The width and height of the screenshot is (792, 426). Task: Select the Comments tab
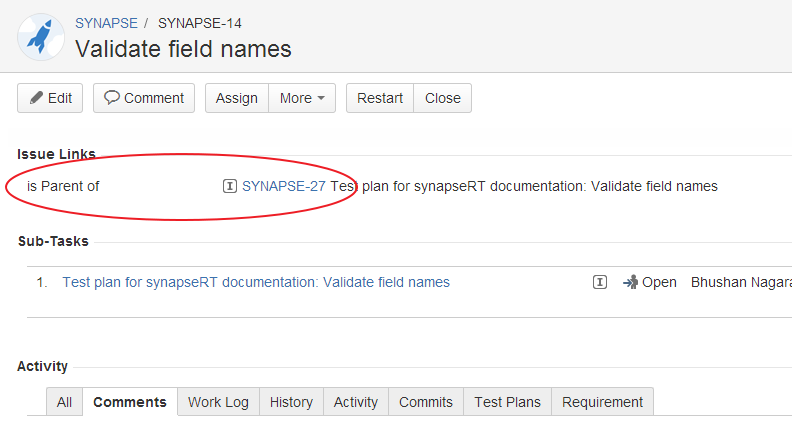click(130, 402)
